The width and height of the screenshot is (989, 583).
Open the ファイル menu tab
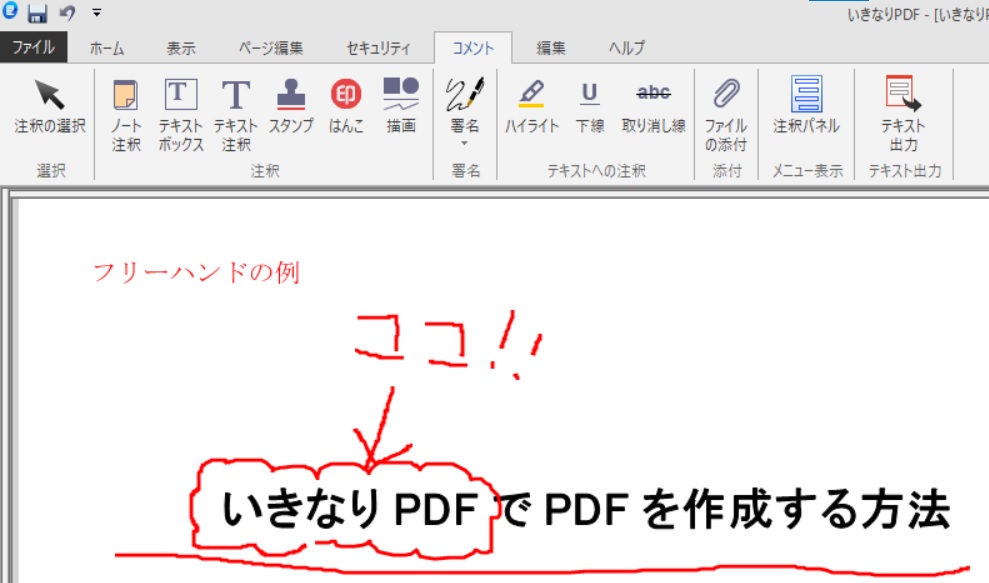pos(33,47)
